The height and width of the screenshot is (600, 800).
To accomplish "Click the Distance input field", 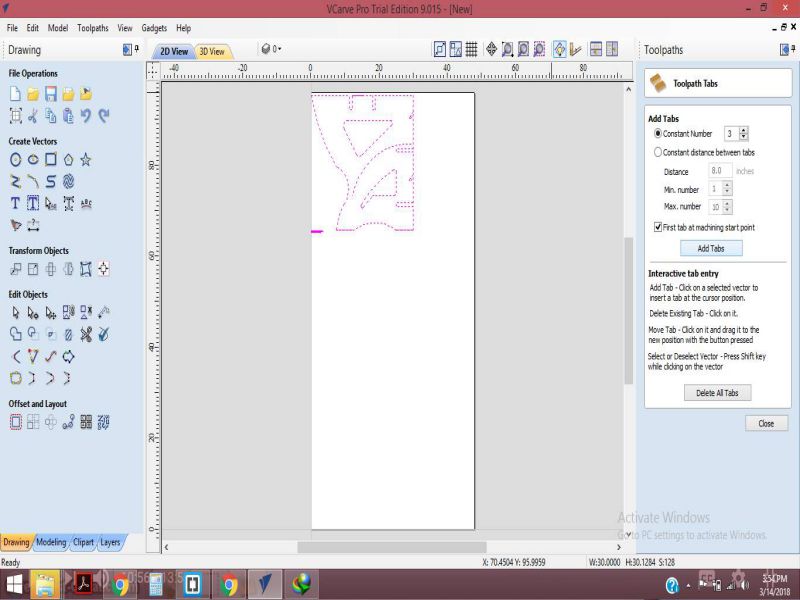I will coord(720,170).
